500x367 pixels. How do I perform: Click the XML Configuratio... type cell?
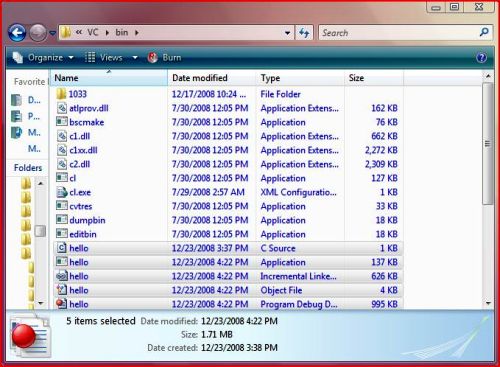pos(298,192)
